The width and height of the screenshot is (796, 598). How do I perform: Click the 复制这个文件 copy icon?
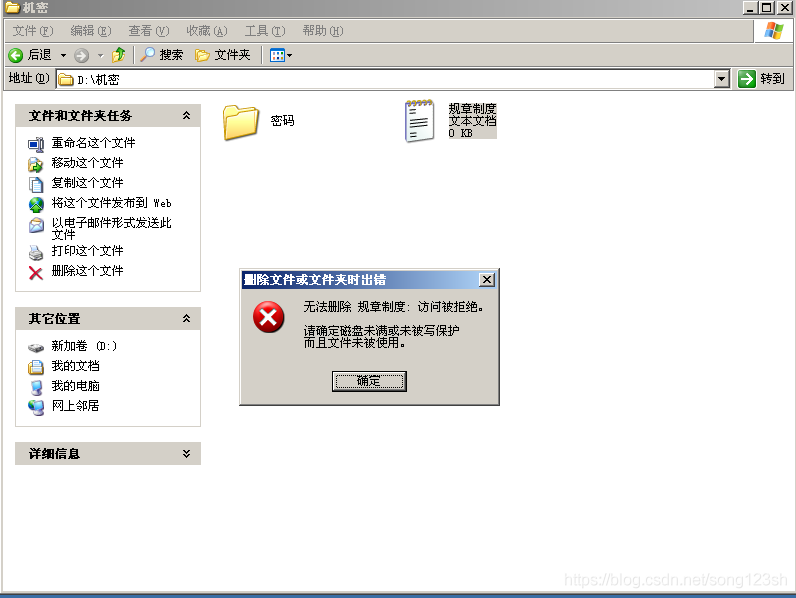click(36, 184)
